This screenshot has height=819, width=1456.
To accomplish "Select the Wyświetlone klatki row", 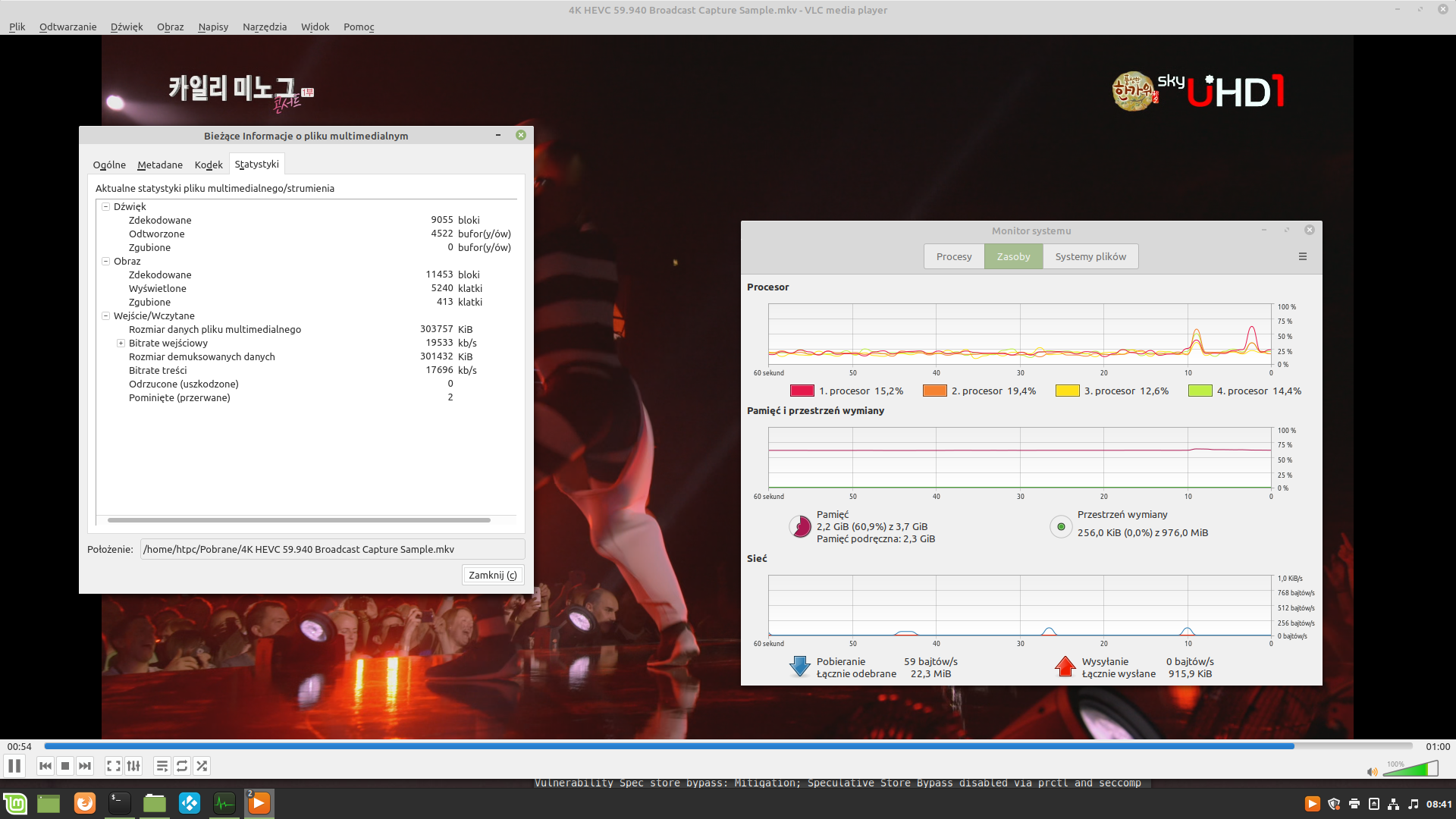I will 306,288.
